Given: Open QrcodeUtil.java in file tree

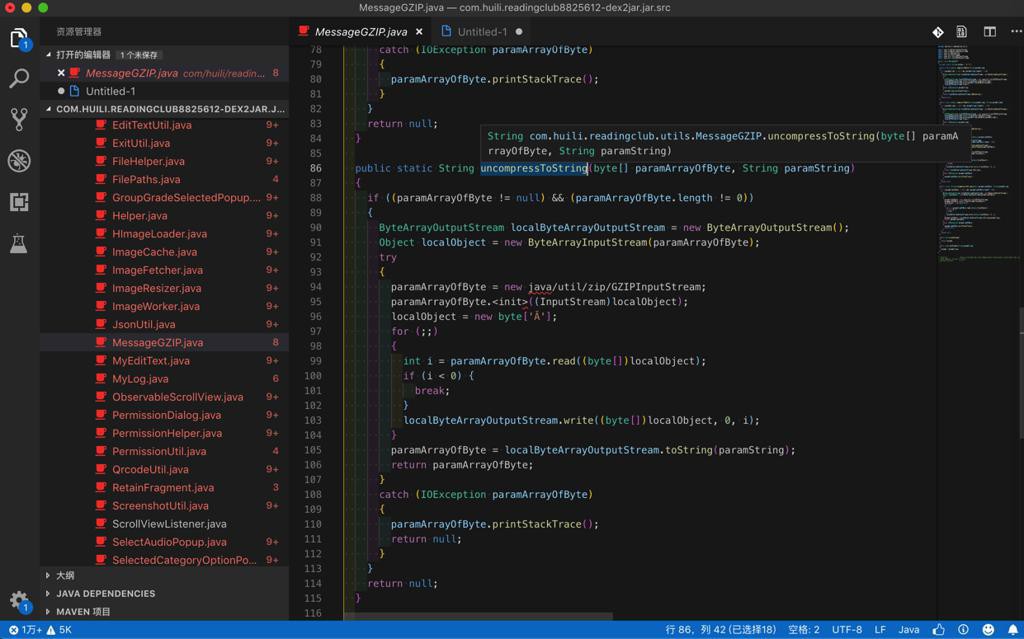Looking at the screenshot, I should pos(165,469).
